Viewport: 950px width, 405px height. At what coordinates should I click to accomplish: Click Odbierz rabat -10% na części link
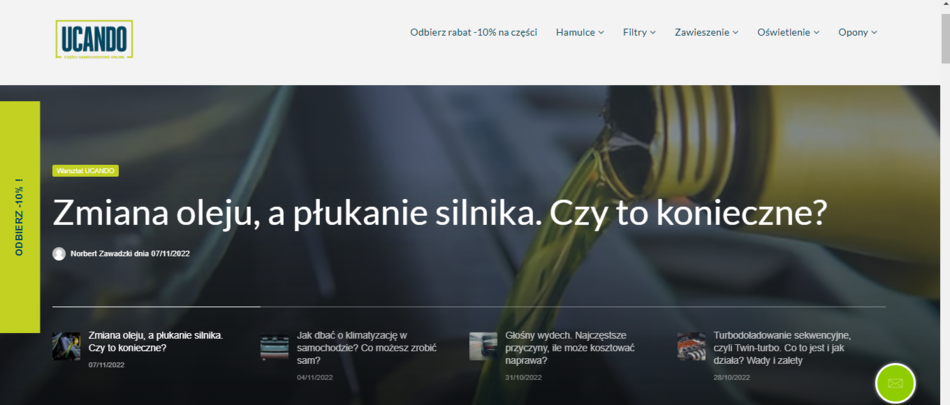[474, 33]
